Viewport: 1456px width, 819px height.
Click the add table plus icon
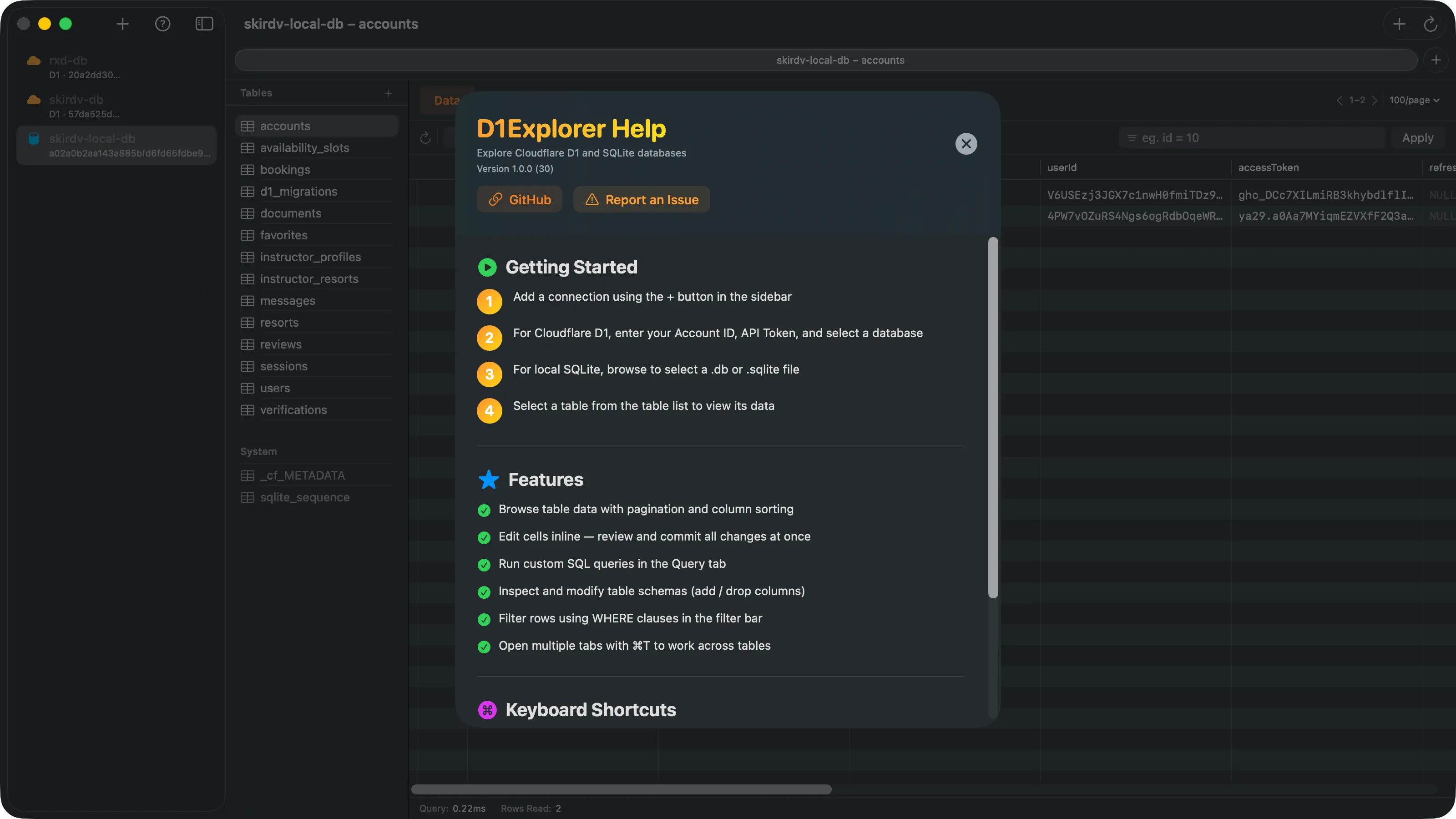coord(388,93)
